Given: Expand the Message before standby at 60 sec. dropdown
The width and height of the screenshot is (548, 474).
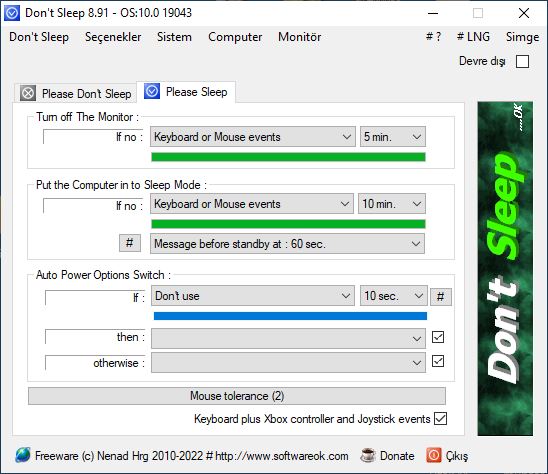Looking at the screenshot, I should point(288,244).
